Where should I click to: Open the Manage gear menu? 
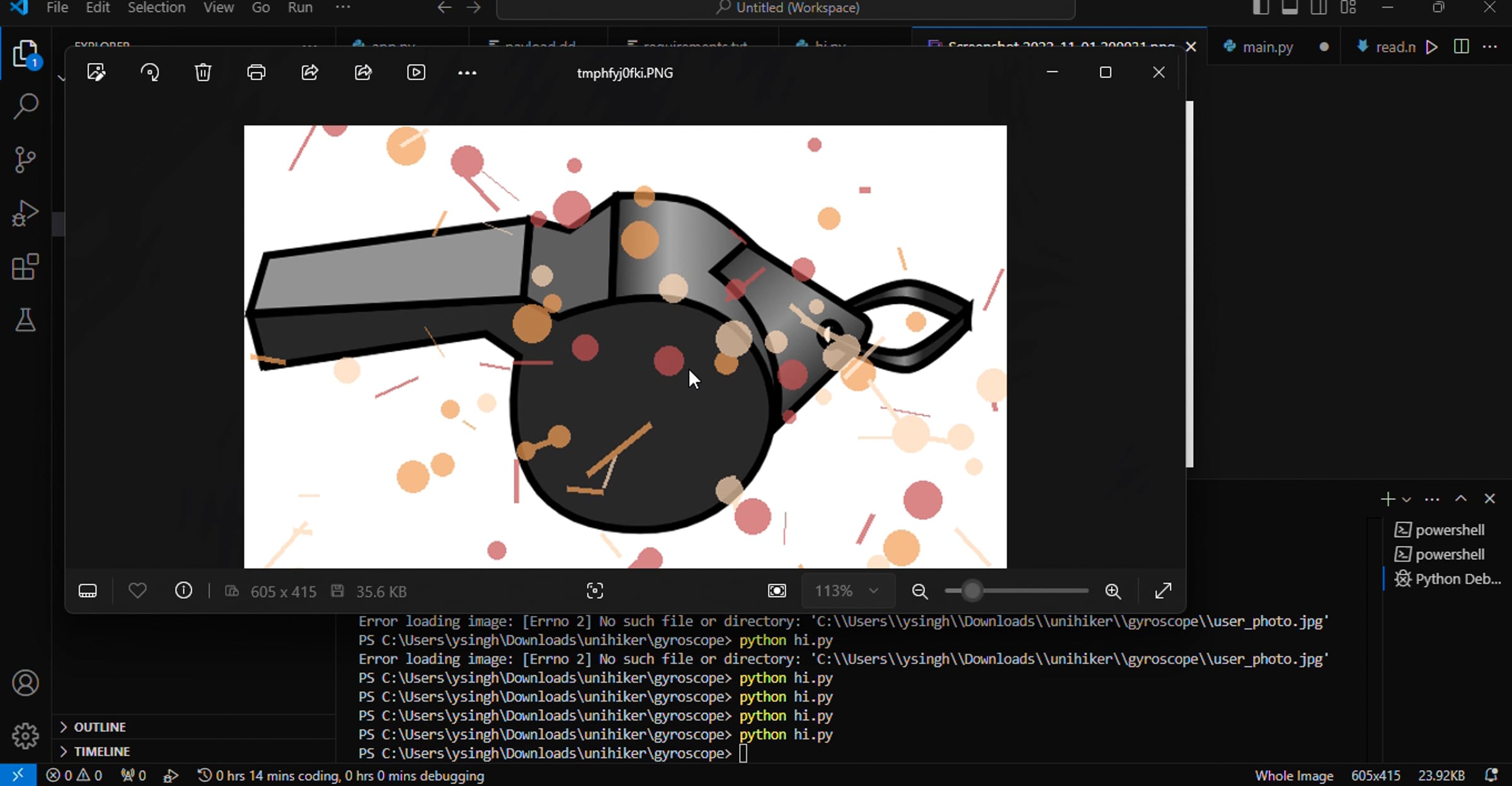coord(25,736)
